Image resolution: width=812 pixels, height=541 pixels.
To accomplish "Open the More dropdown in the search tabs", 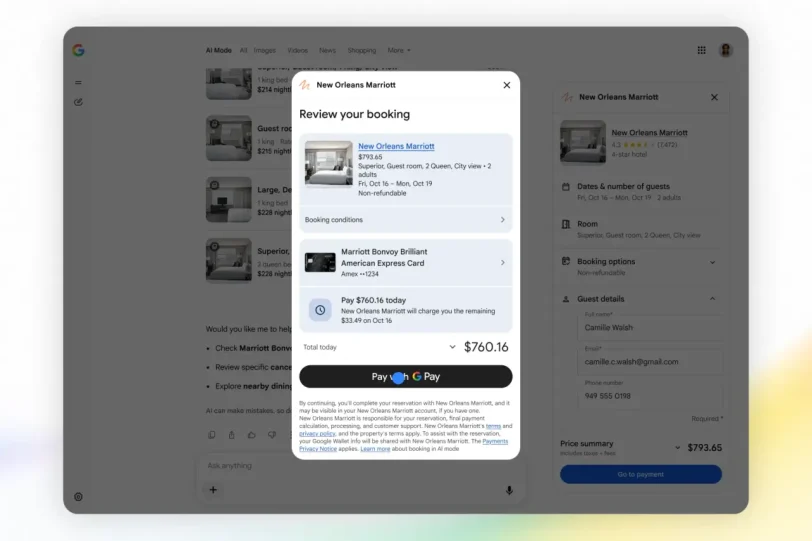I will click(x=399, y=50).
